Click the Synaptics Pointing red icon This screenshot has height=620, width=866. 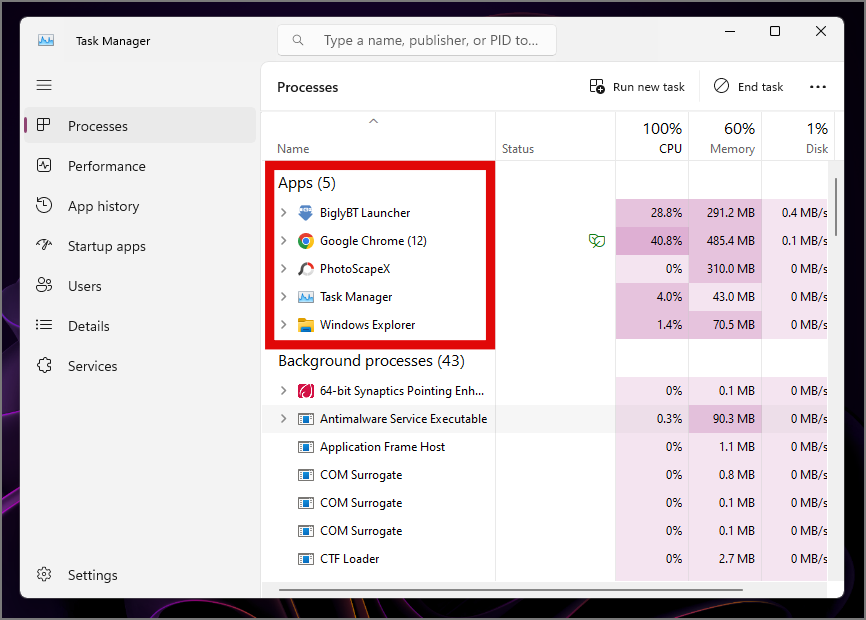point(305,391)
